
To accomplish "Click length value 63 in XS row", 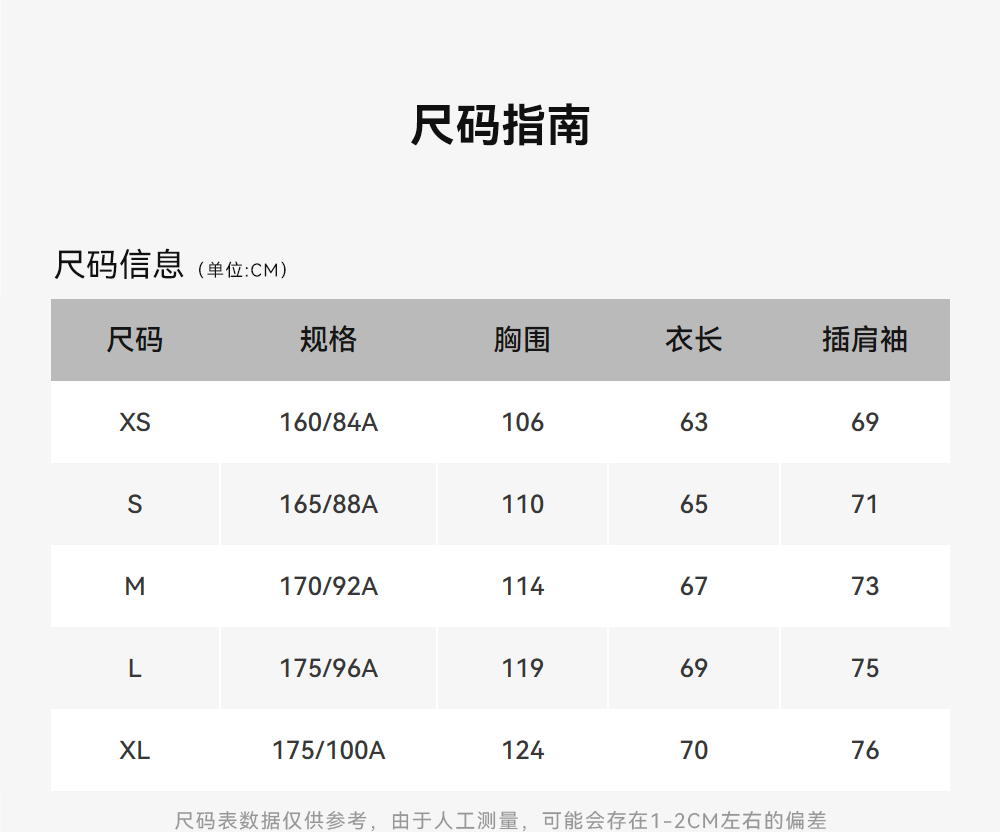I will [x=694, y=422].
